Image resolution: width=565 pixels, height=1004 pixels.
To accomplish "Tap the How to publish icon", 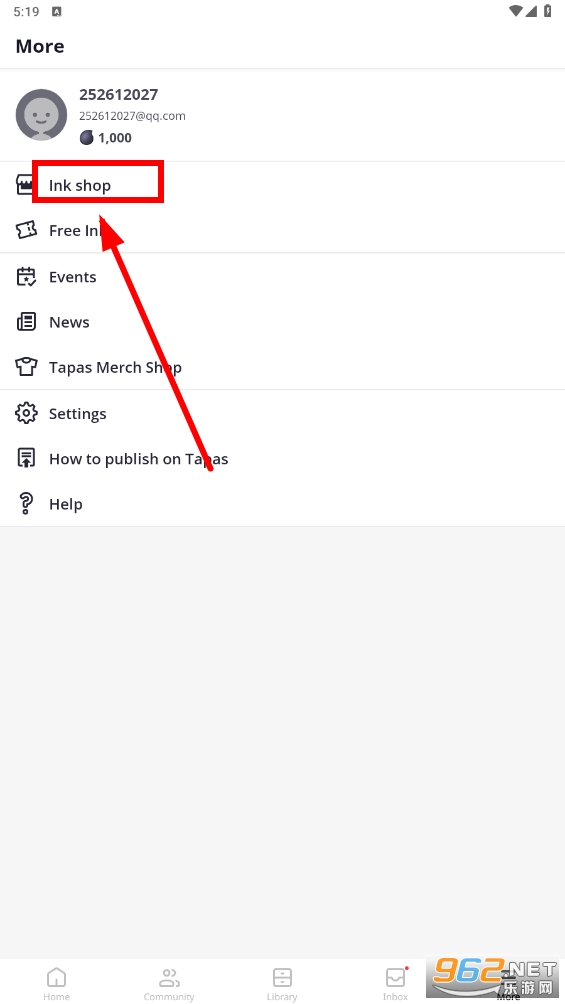I will [26, 458].
